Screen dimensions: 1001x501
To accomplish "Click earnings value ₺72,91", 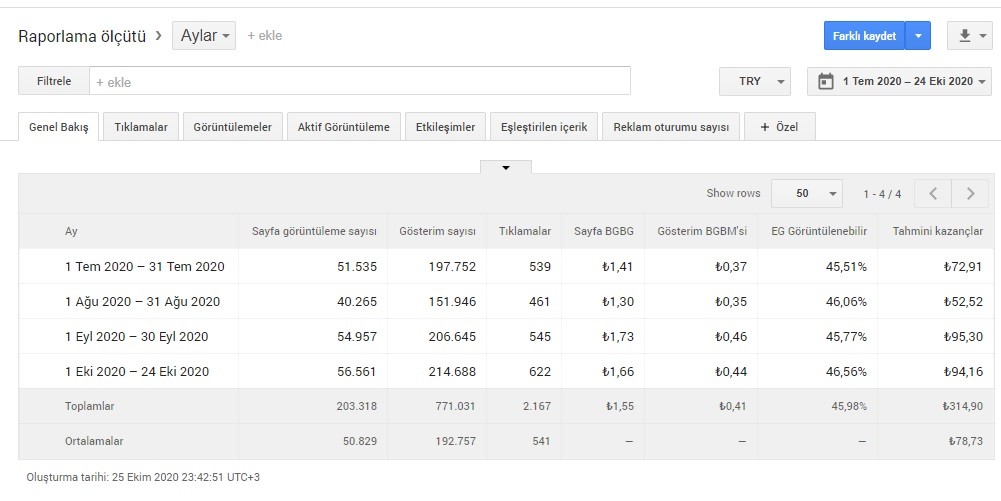I will [x=963, y=267].
